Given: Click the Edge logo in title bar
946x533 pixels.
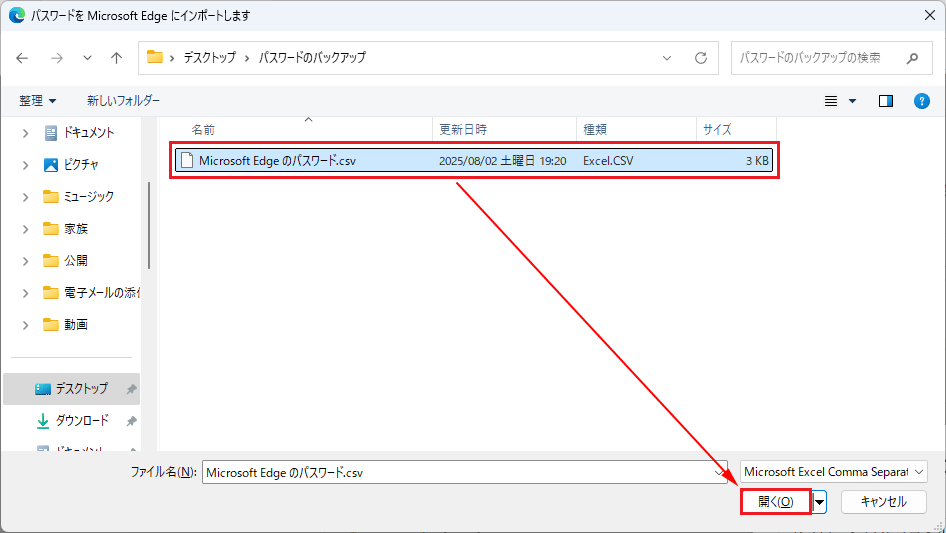Looking at the screenshot, I should (17, 15).
